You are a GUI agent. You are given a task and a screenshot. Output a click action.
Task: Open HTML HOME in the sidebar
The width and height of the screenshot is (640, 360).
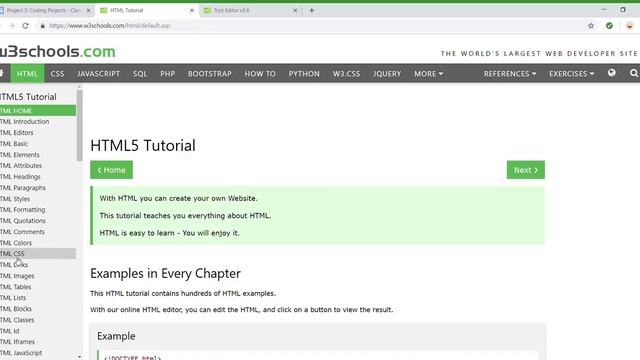[38, 110]
